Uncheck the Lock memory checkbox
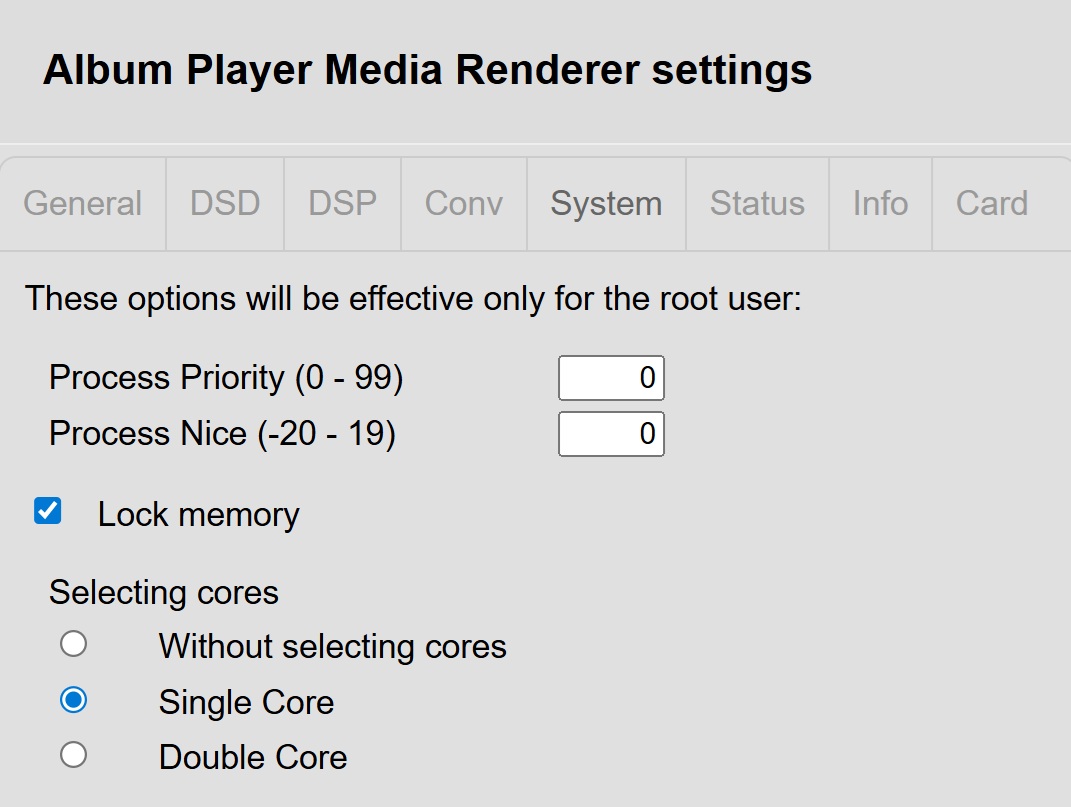The width and height of the screenshot is (1071, 807). [x=48, y=512]
